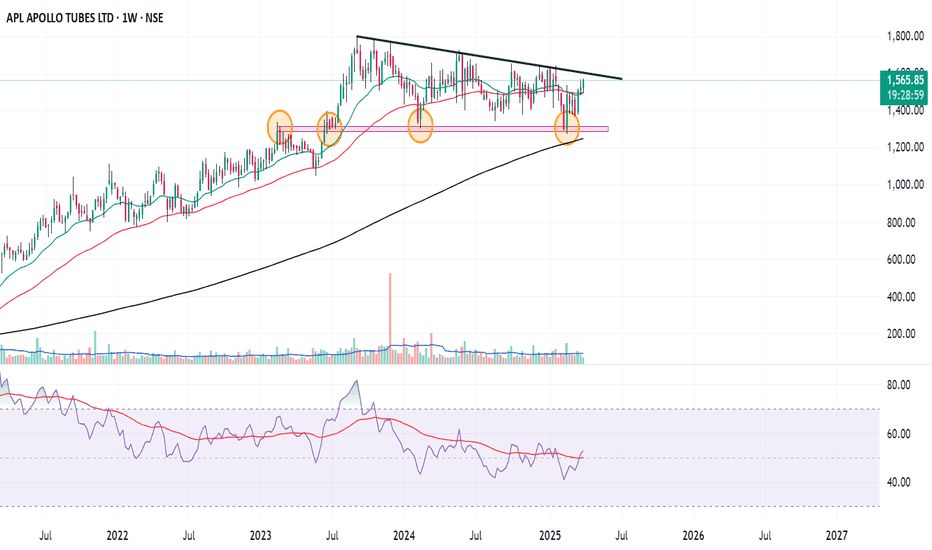Click the 1,000.00 price axis label
This screenshot has height=550, width=932.
tap(905, 185)
